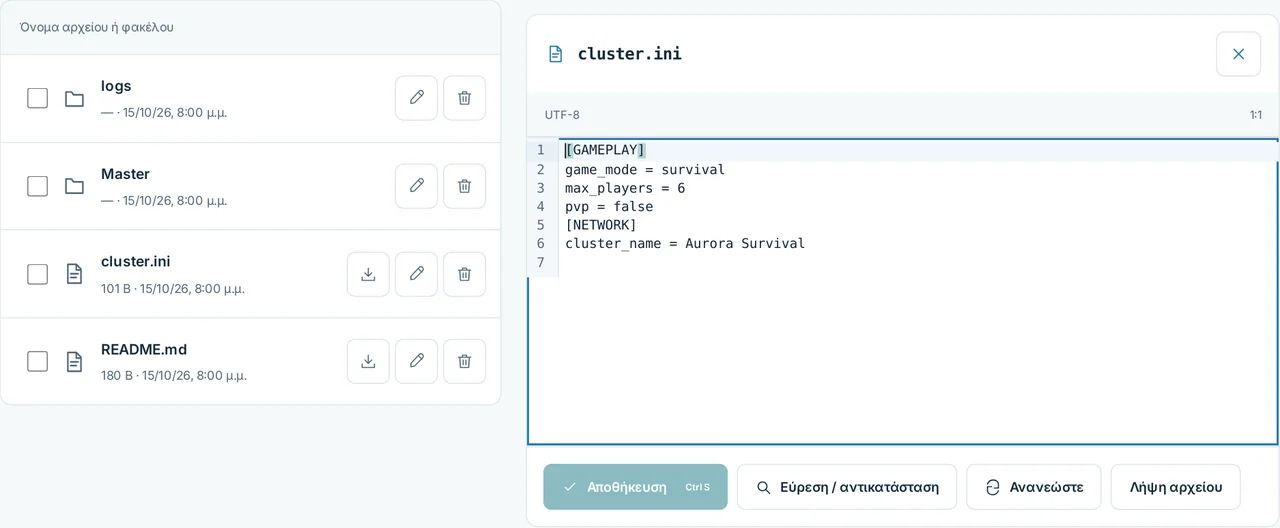Click line number 7 in gutter
Image resolution: width=1280 pixels, height=528 pixels.
[541, 262]
